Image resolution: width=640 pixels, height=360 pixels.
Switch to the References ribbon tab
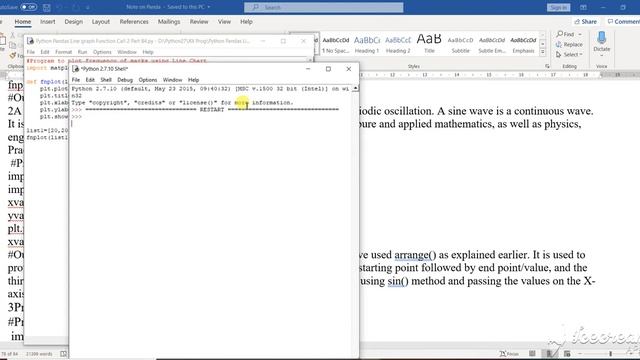134,22
